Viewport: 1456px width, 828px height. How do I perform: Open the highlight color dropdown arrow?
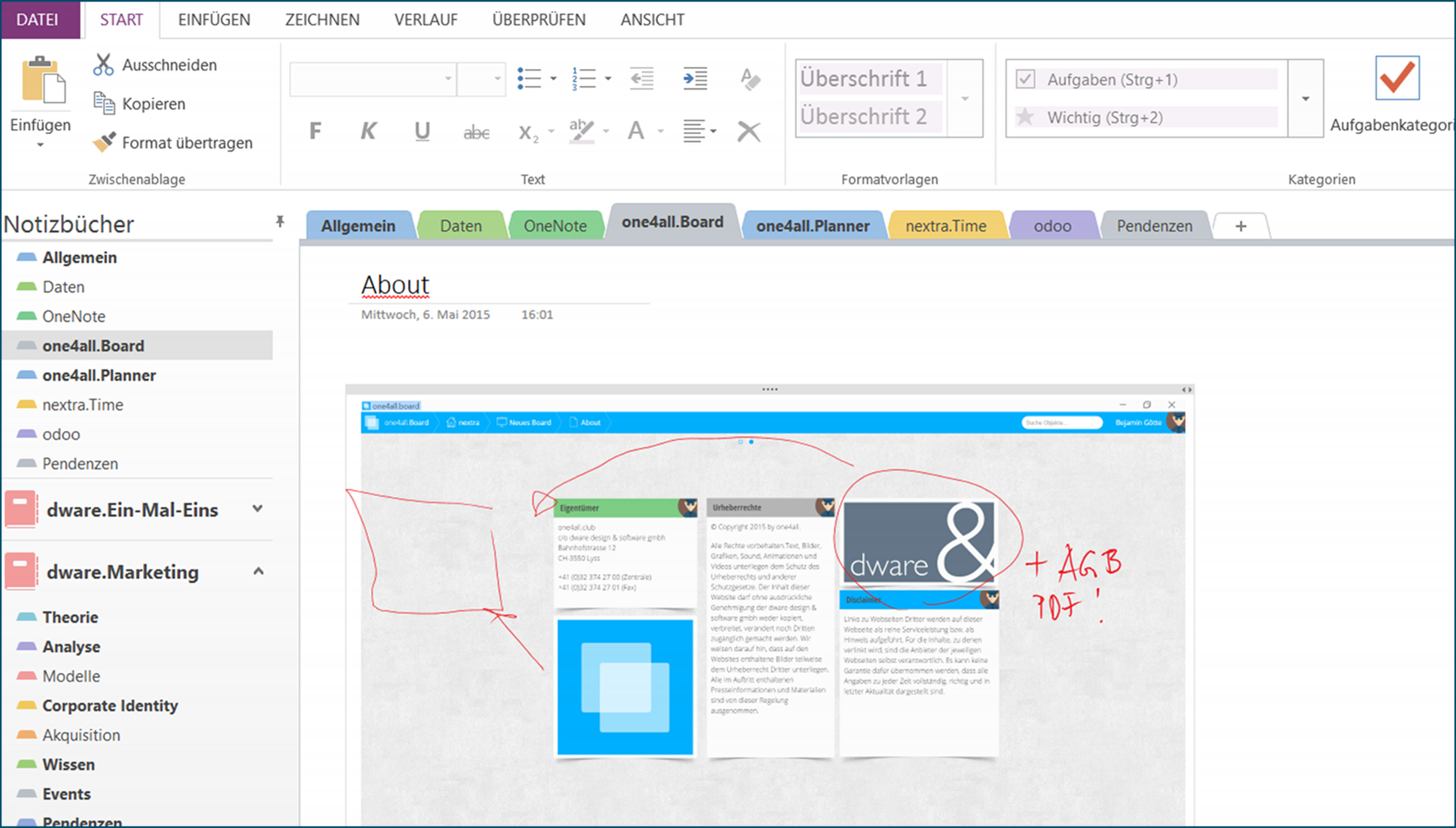(606, 131)
